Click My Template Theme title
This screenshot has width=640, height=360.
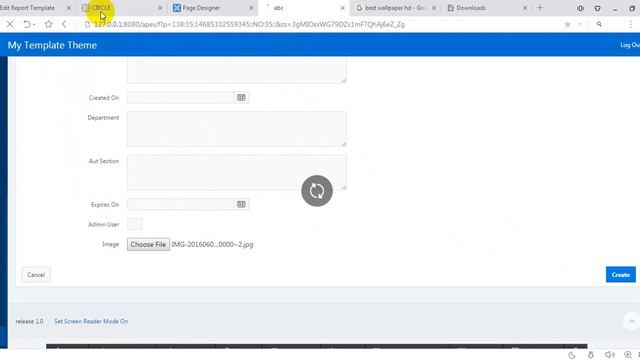pyautogui.click(x=52, y=45)
